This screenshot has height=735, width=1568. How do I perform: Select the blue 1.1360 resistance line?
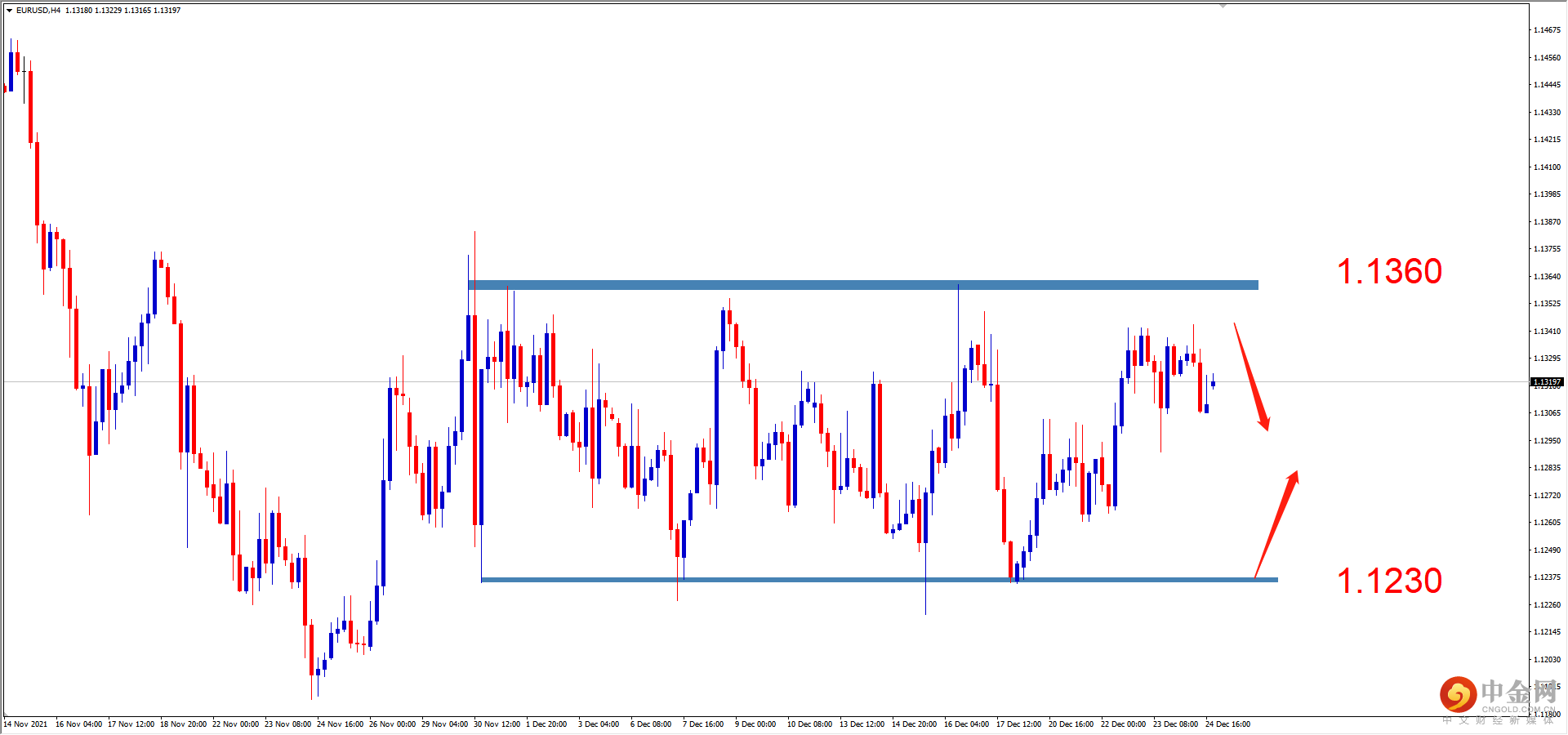[857, 284]
